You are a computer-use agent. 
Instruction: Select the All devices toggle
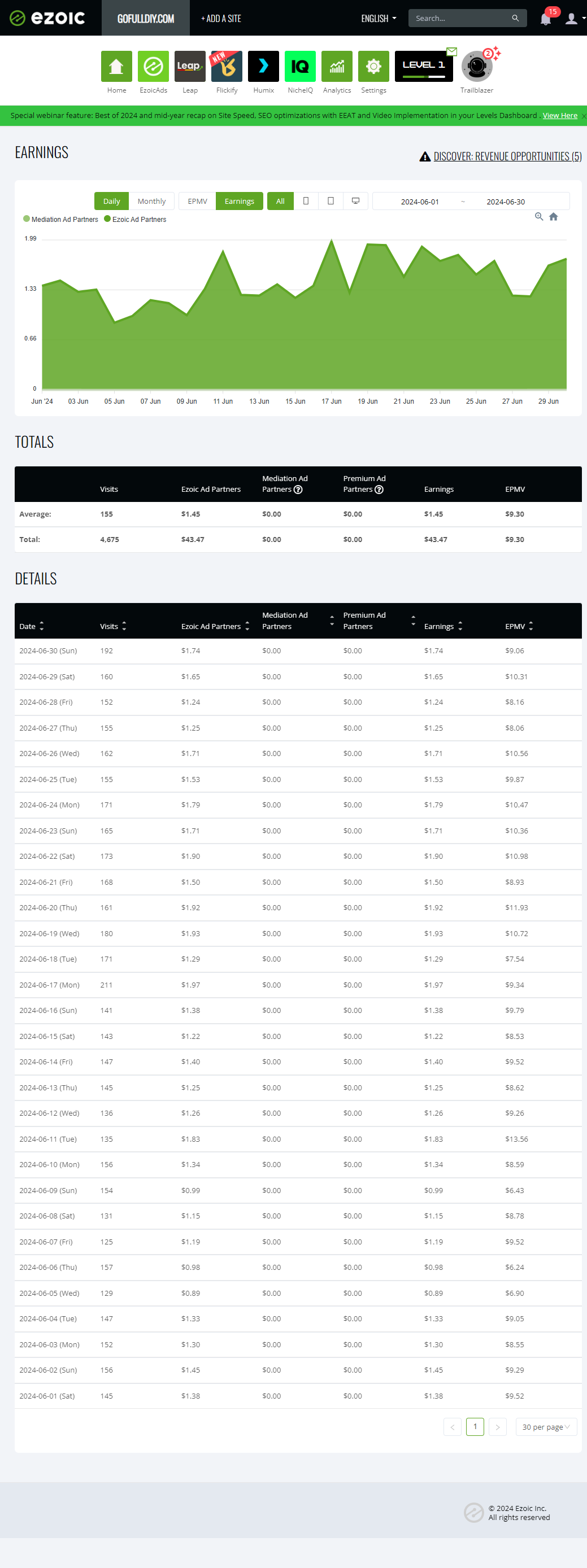coord(280,201)
